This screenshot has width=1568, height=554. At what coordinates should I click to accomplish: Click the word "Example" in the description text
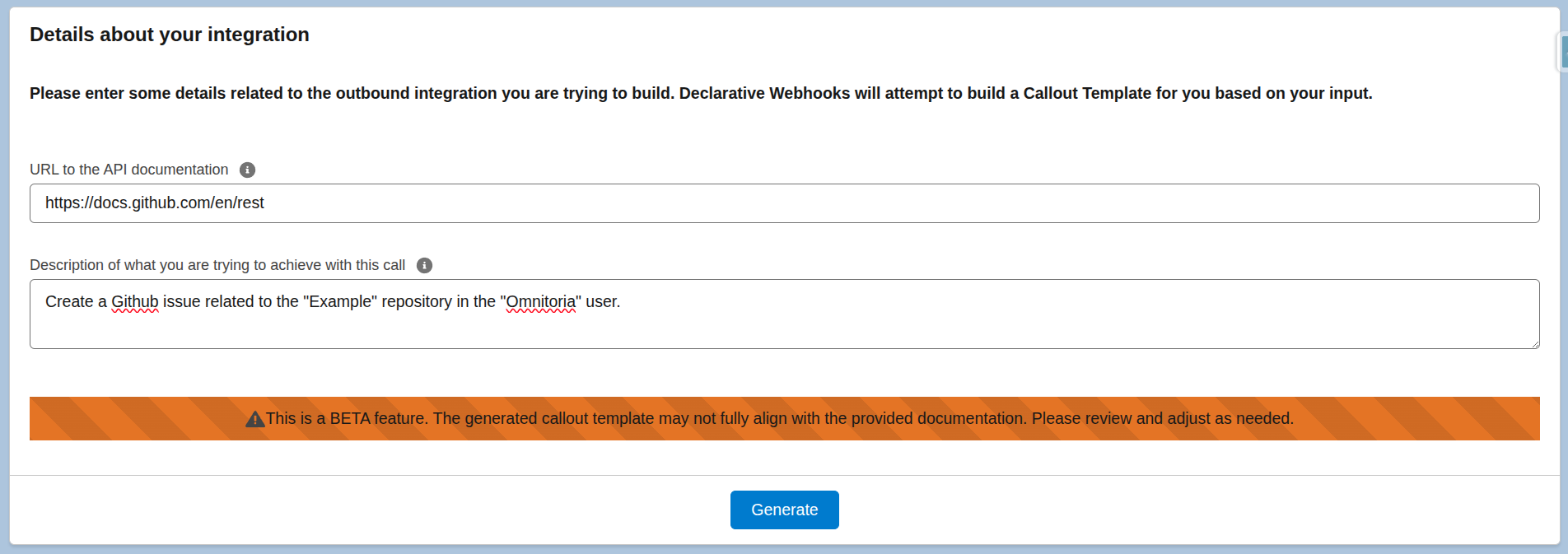coord(339,302)
